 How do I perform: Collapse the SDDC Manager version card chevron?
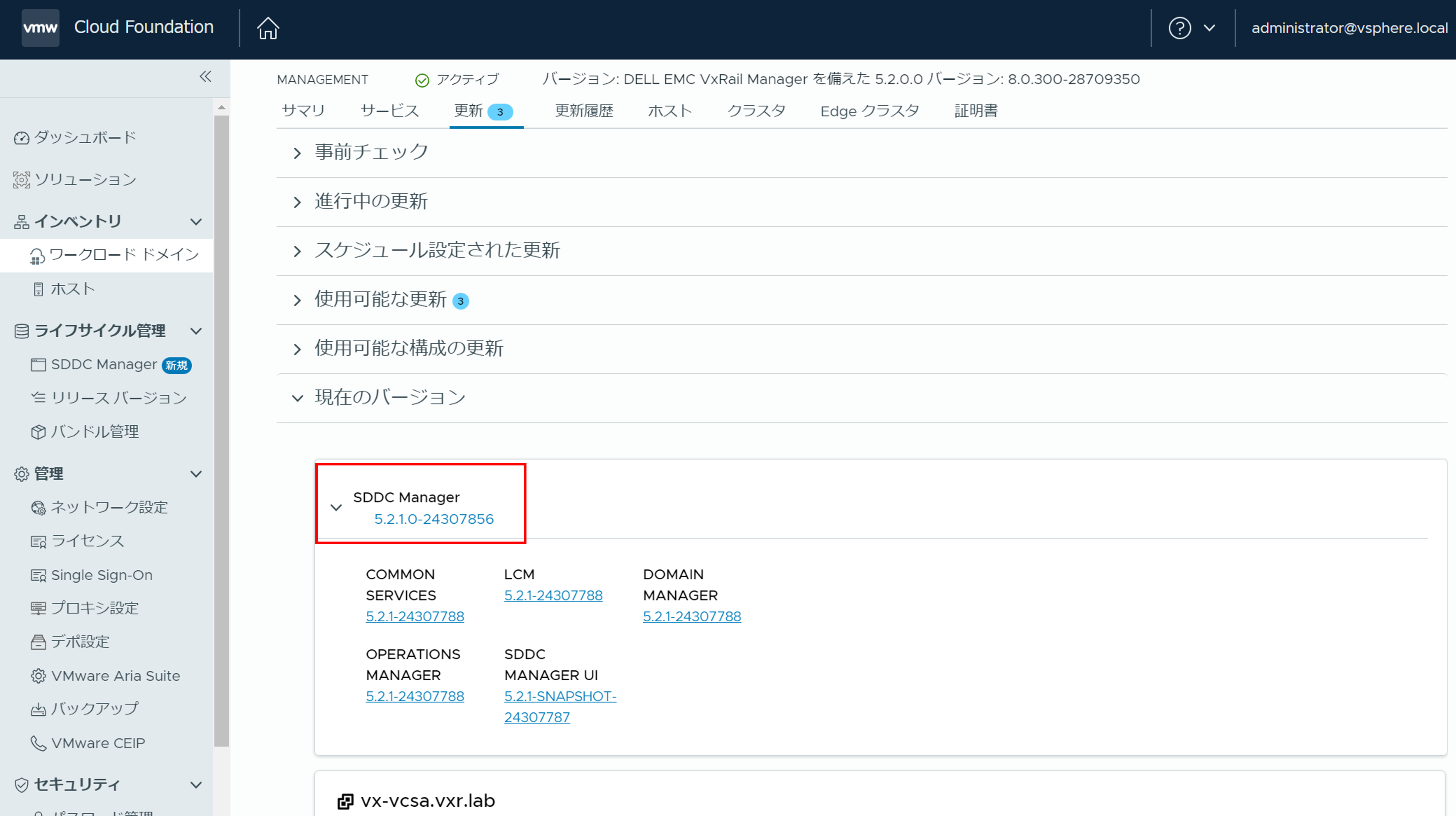pyautogui.click(x=336, y=507)
